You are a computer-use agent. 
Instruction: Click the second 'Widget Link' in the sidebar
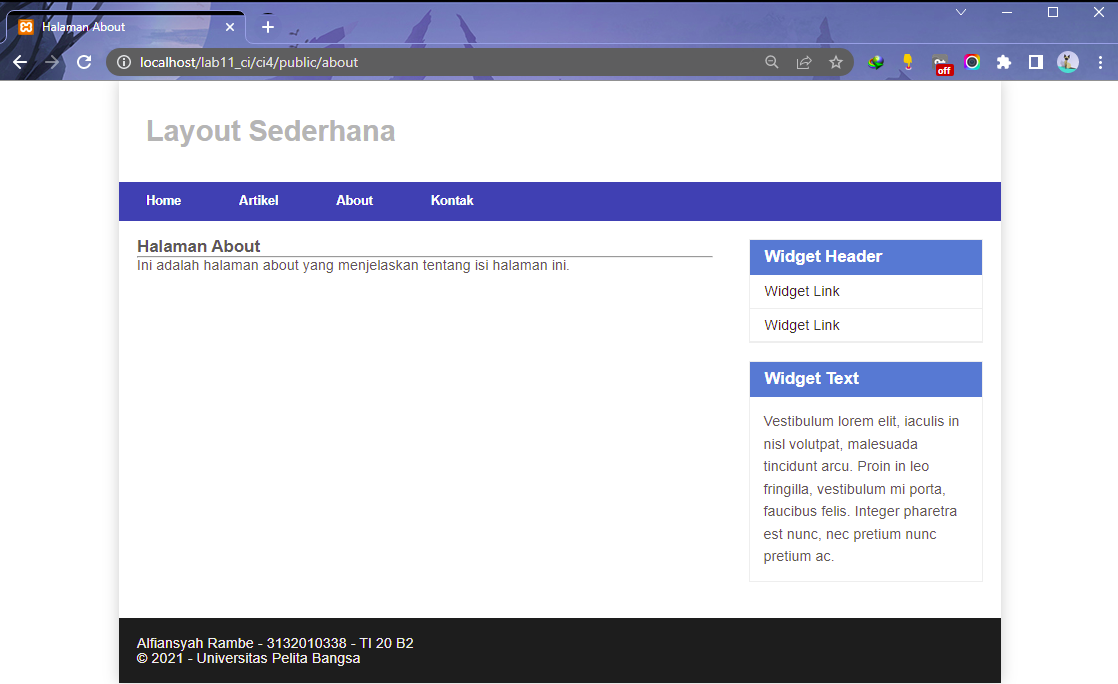coord(801,325)
